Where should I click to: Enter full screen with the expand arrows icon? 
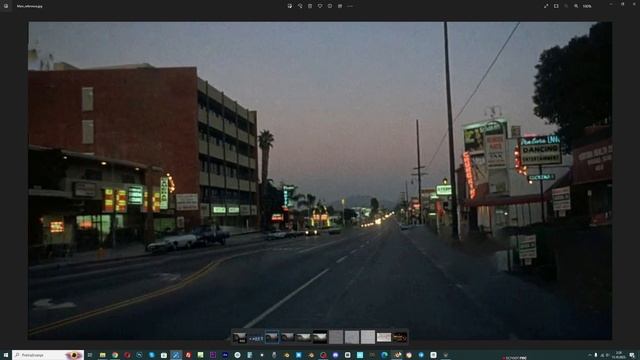pos(546,6)
